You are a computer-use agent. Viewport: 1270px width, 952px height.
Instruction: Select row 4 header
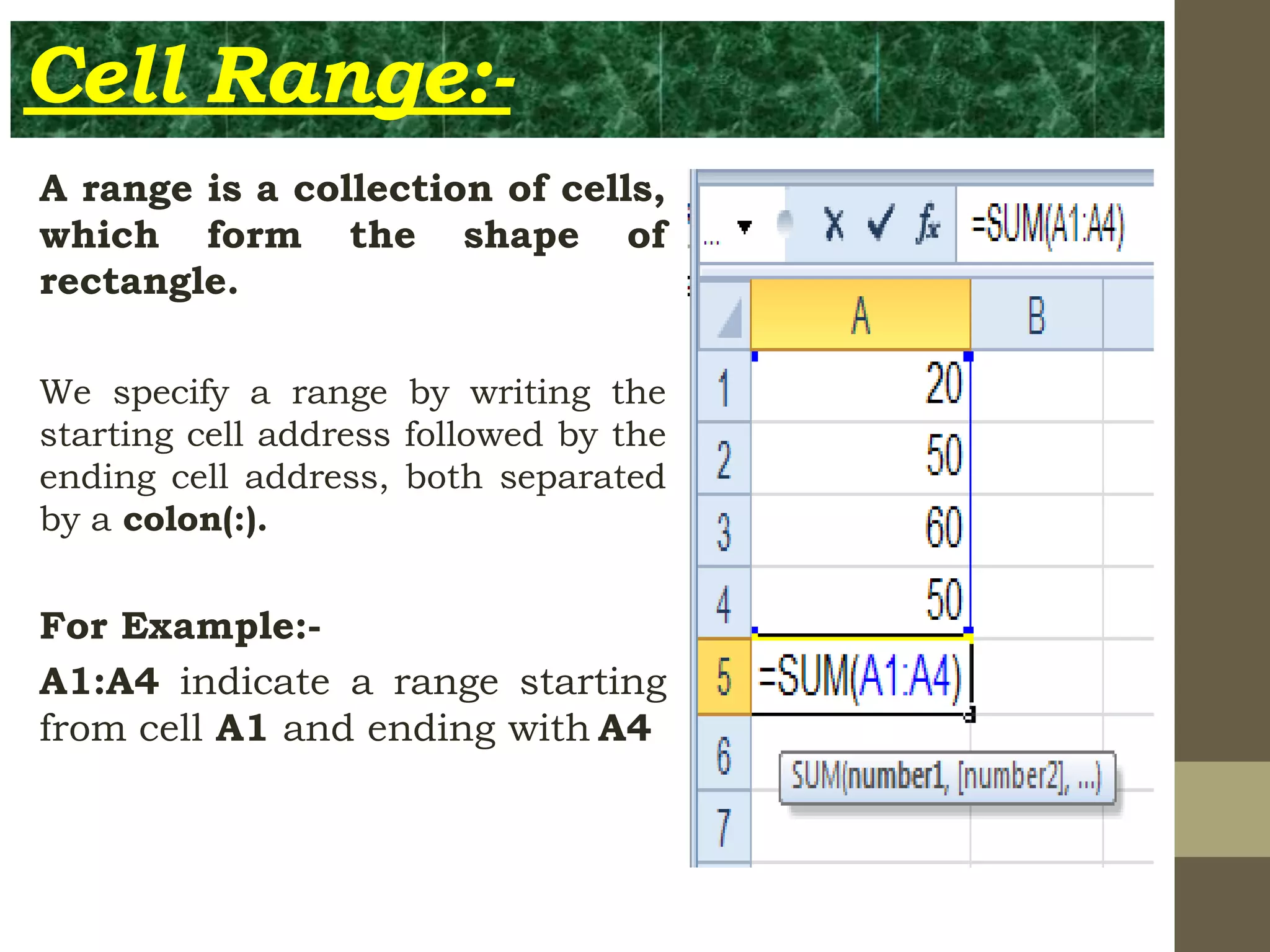click(724, 602)
